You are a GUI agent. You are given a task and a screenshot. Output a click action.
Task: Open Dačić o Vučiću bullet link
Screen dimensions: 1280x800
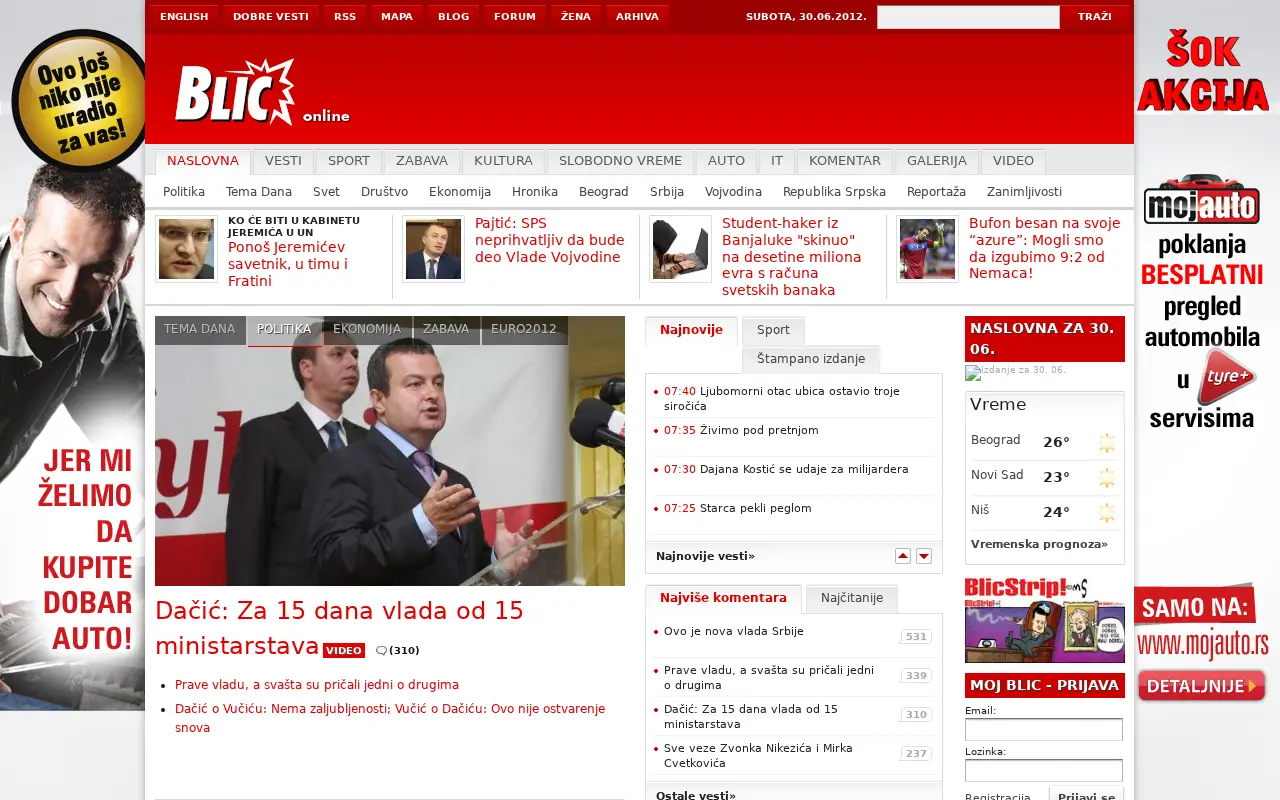[x=390, y=718]
